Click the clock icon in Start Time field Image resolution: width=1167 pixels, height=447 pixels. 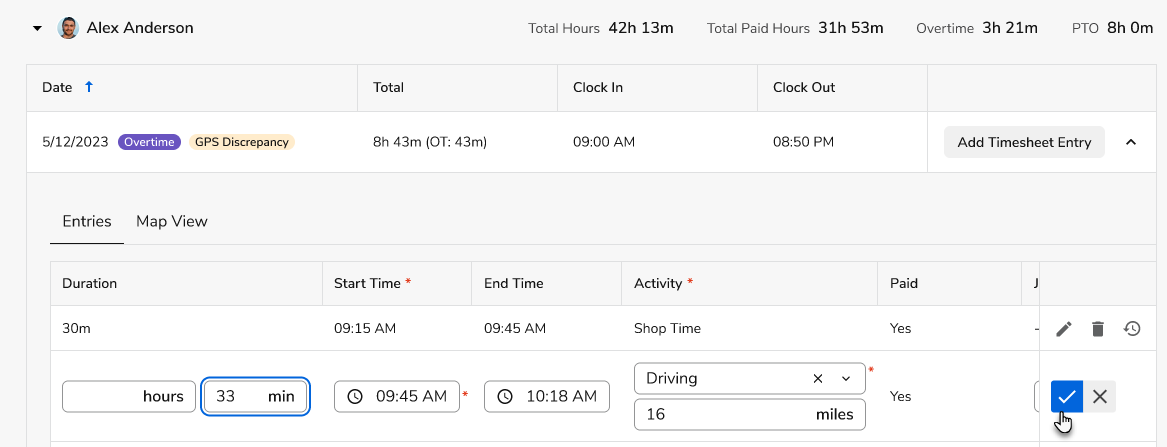pos(355,397)
